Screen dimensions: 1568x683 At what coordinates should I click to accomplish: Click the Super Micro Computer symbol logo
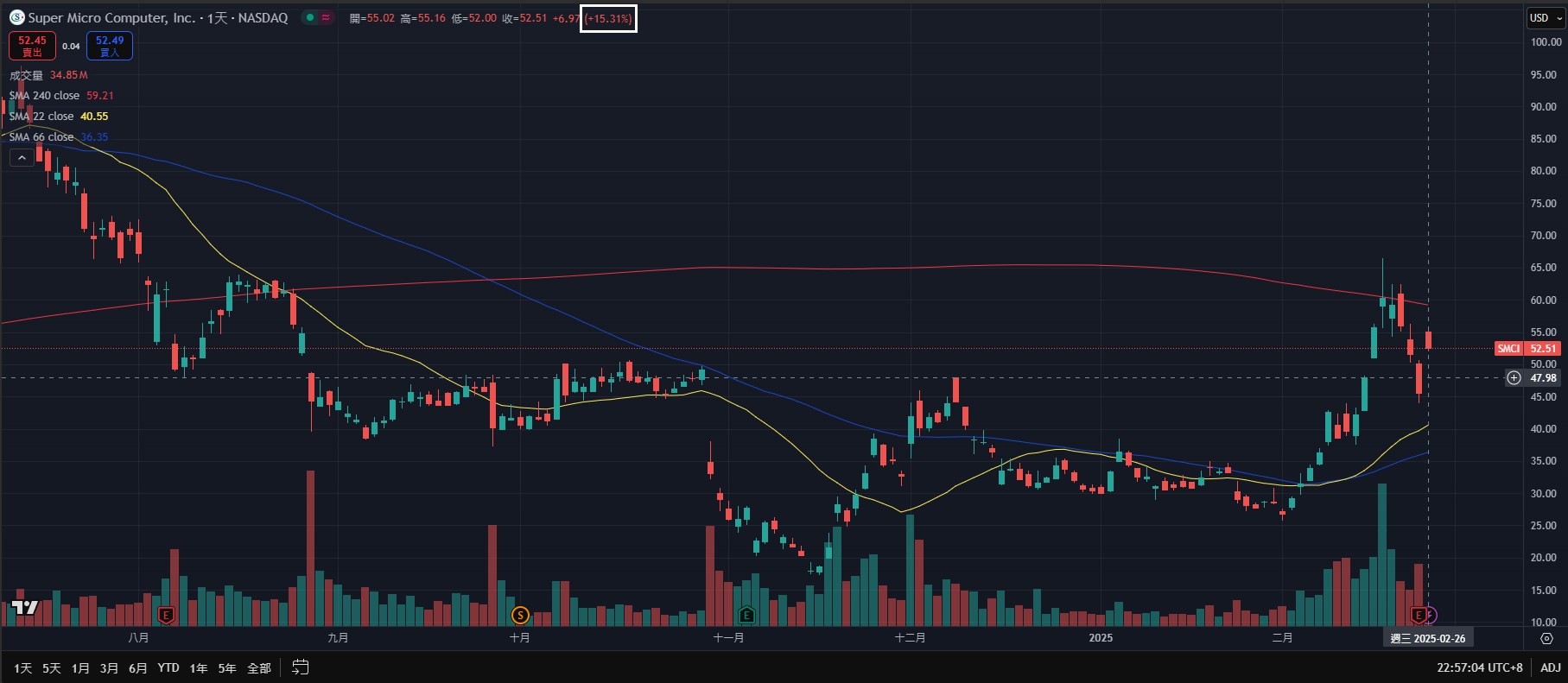click(16, 17)
